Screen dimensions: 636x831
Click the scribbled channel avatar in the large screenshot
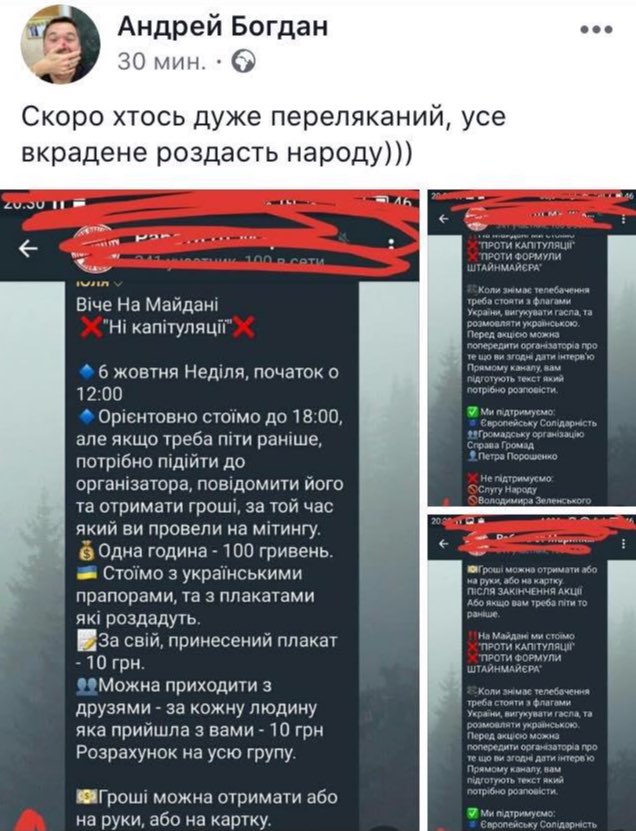(x=93, y=249)
